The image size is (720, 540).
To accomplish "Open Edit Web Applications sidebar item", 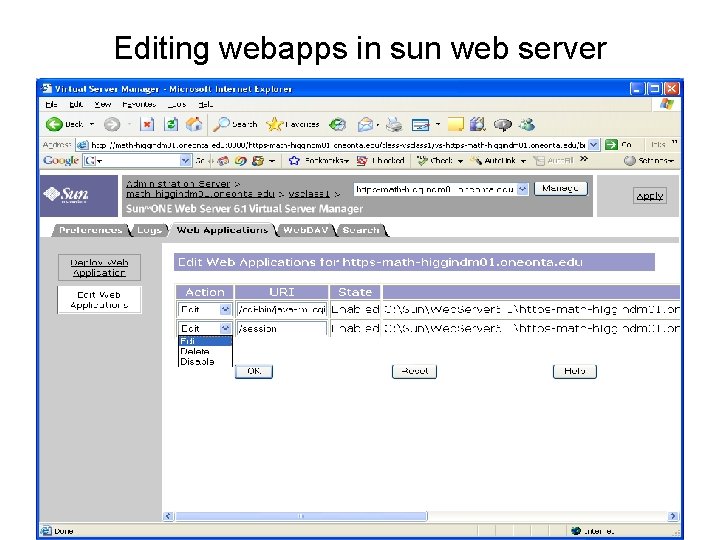I will pos(99,300).
